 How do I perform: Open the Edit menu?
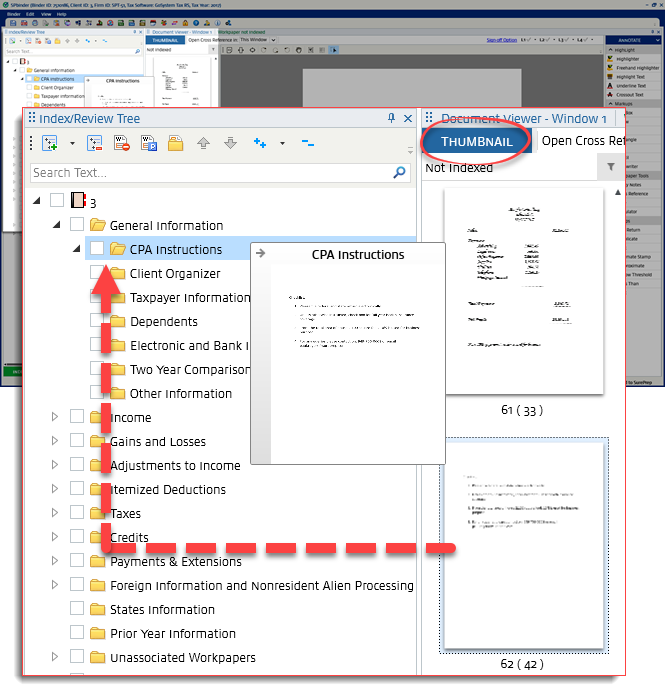[30, 14]
